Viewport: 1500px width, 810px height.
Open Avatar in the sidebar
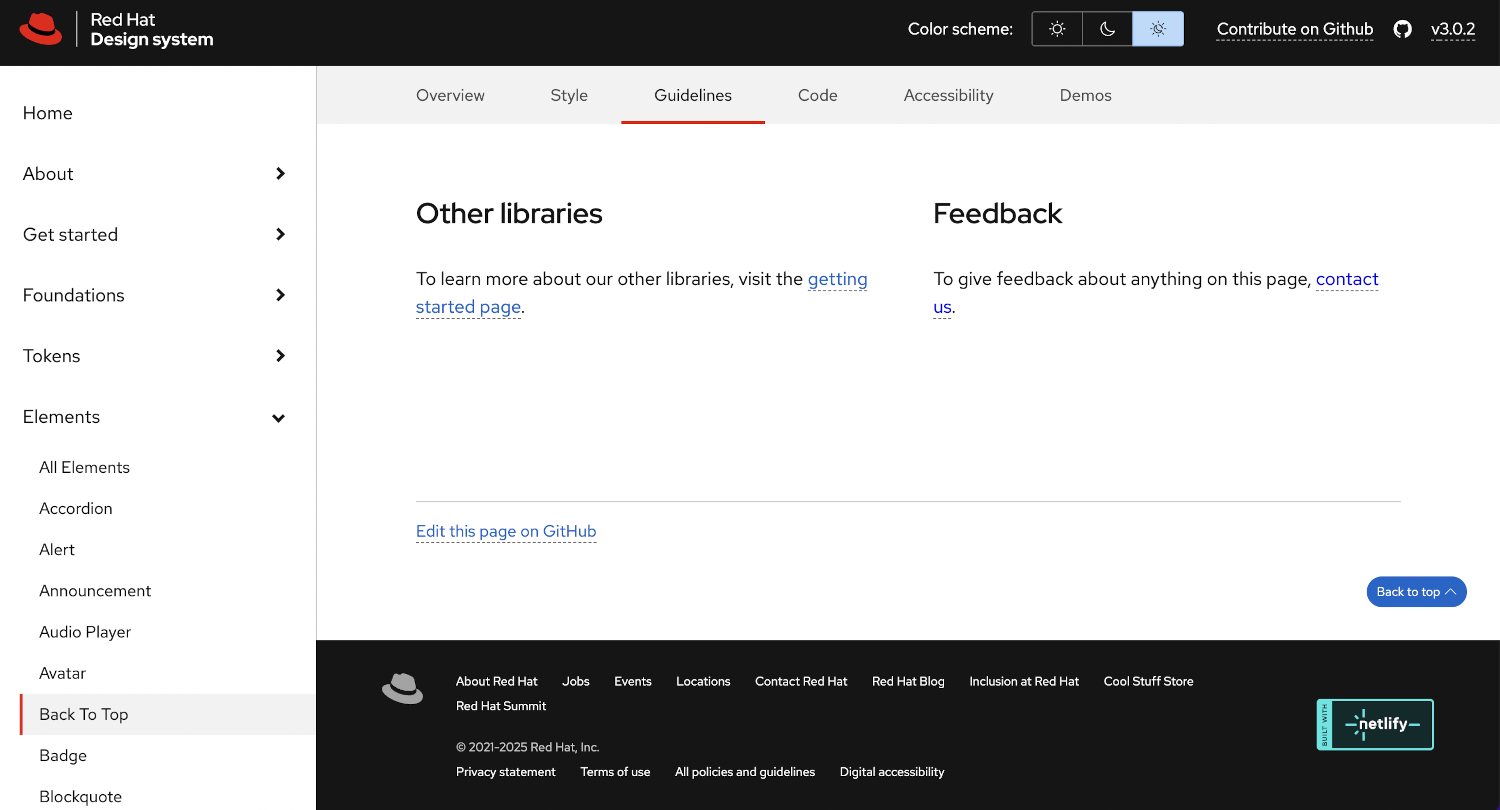click(x=62, y=673)
